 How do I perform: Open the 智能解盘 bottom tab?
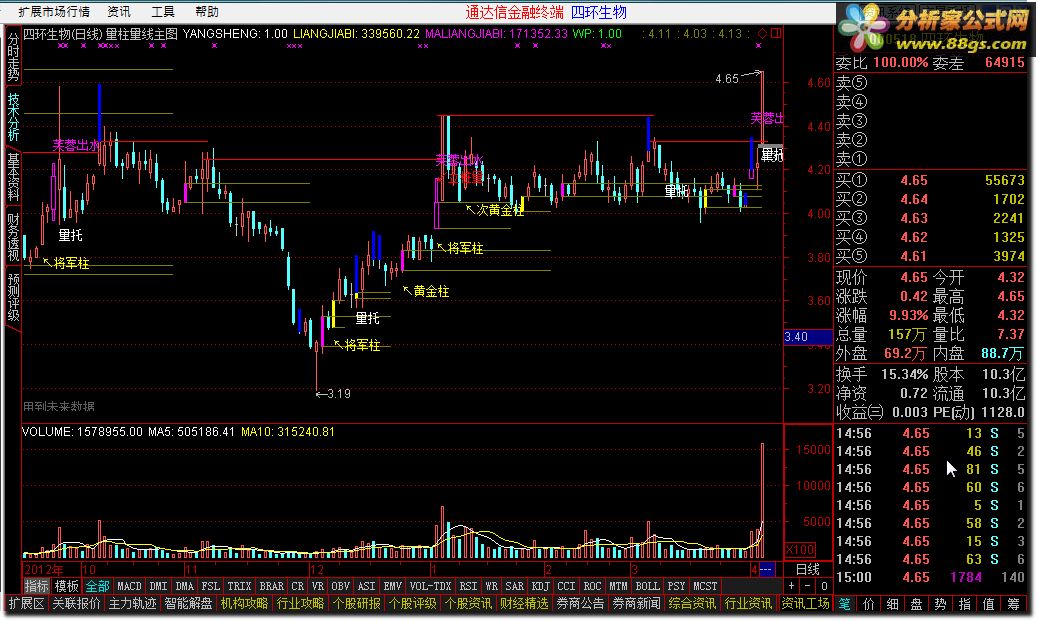pyautogui.click(x=189, y=603)
